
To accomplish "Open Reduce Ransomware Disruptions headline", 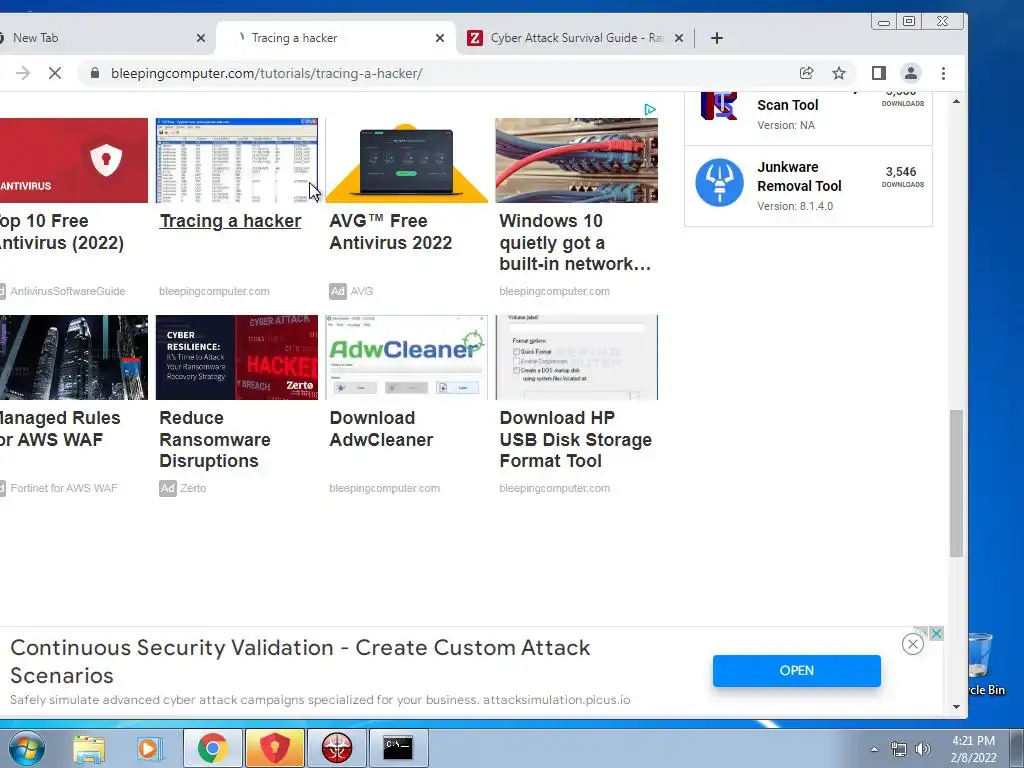I will coord(215,439).
